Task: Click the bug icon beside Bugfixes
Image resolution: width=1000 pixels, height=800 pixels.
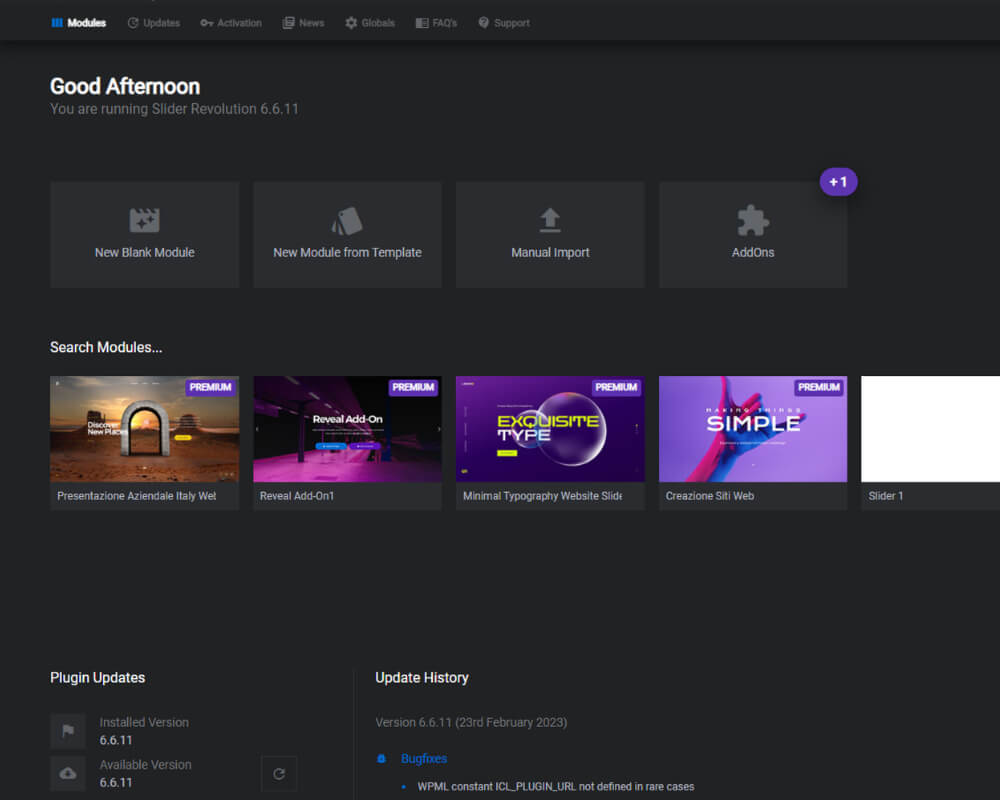Action: click(x=381, y=759)
